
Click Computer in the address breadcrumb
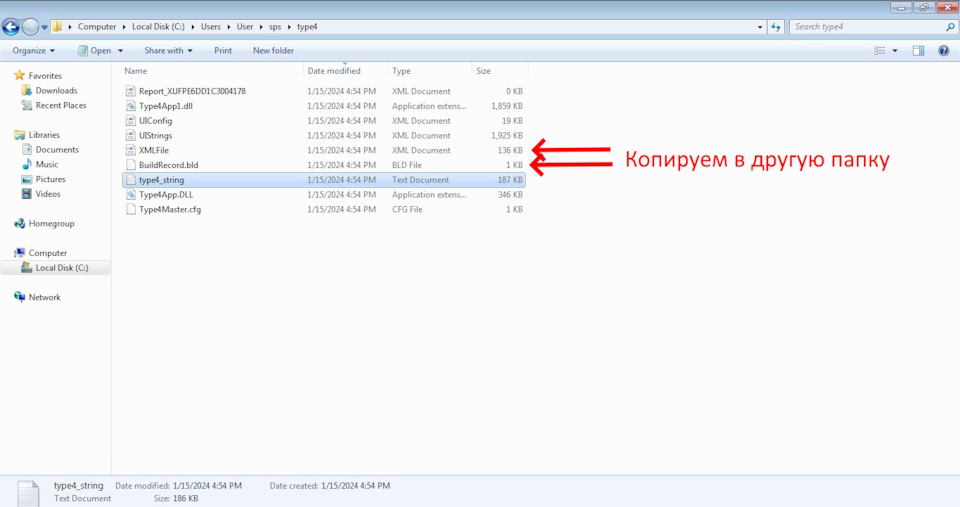pyautogui.click(x=97, y=27)
